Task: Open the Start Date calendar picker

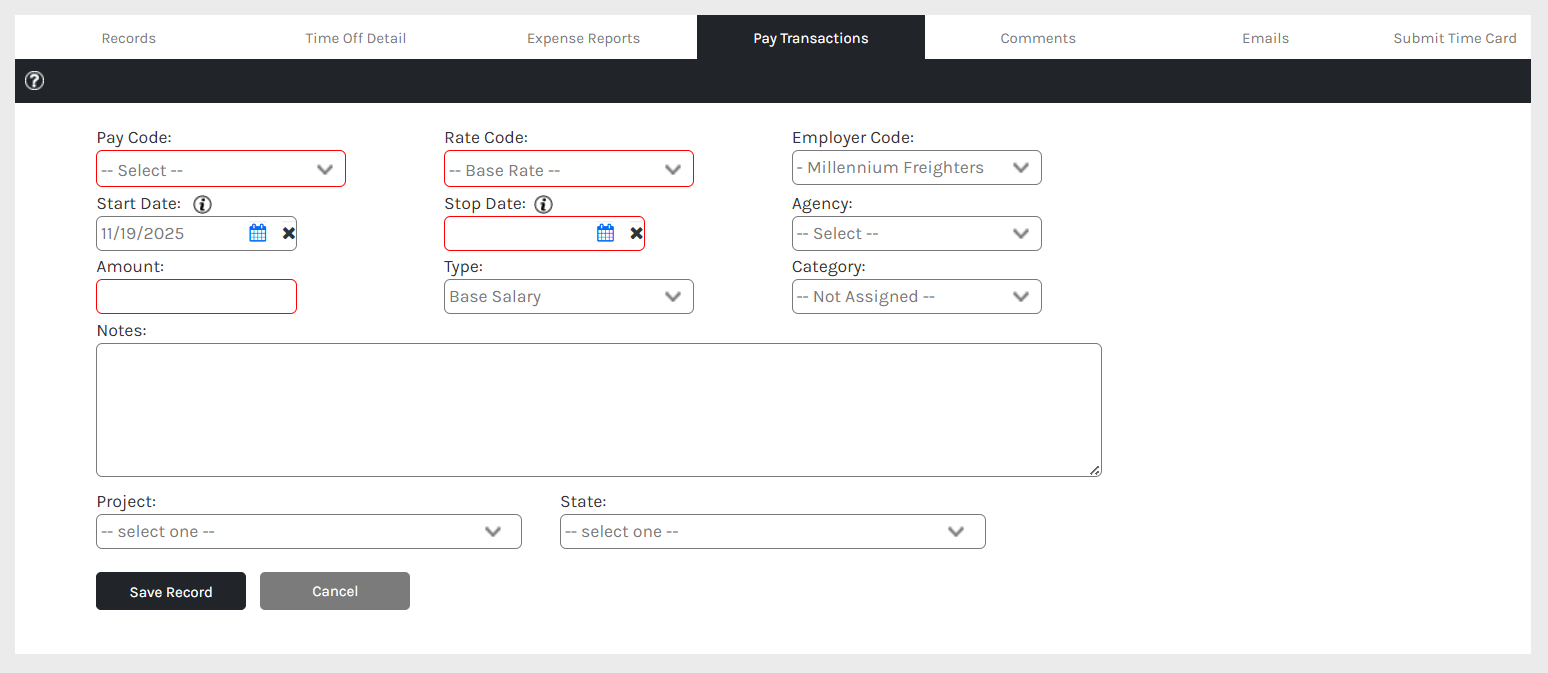Action: click(258, 233)
